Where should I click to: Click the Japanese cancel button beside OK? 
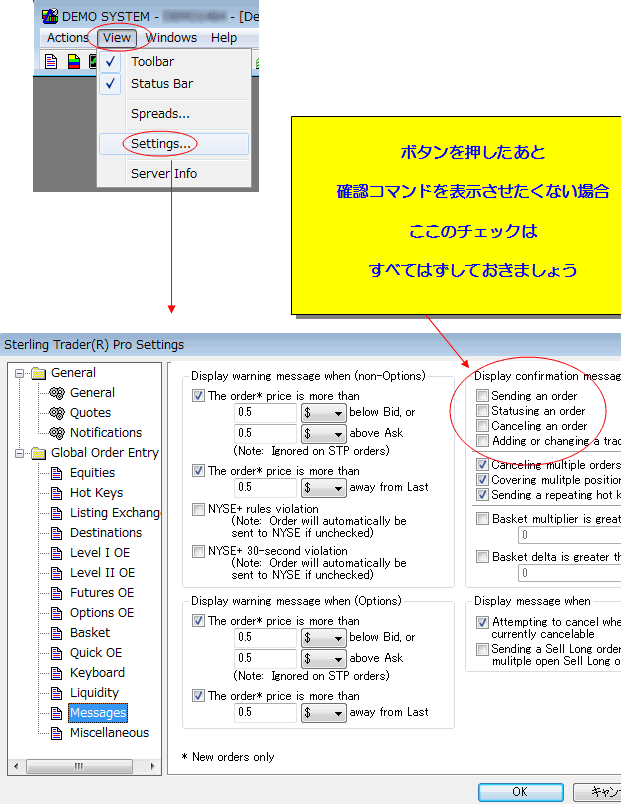click(597, 791)
